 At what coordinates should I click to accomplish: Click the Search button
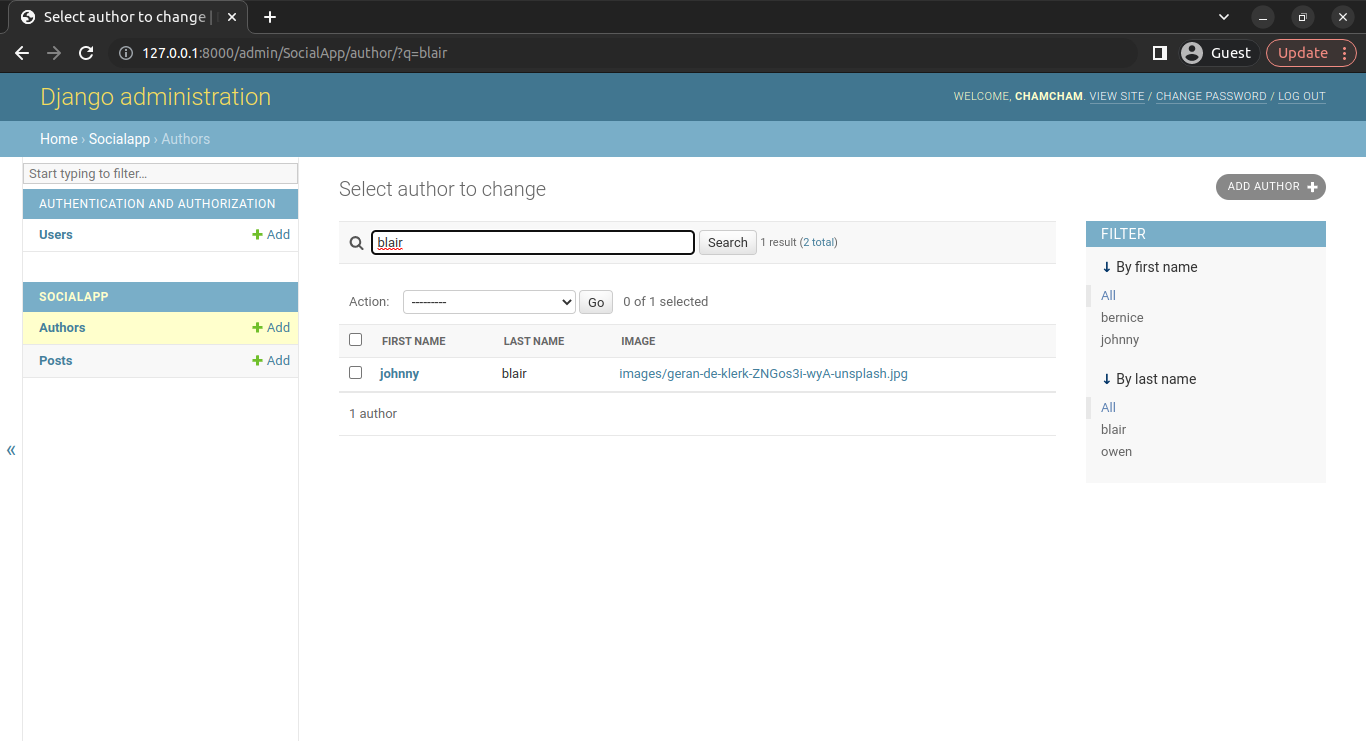click(x=727, y=243)
